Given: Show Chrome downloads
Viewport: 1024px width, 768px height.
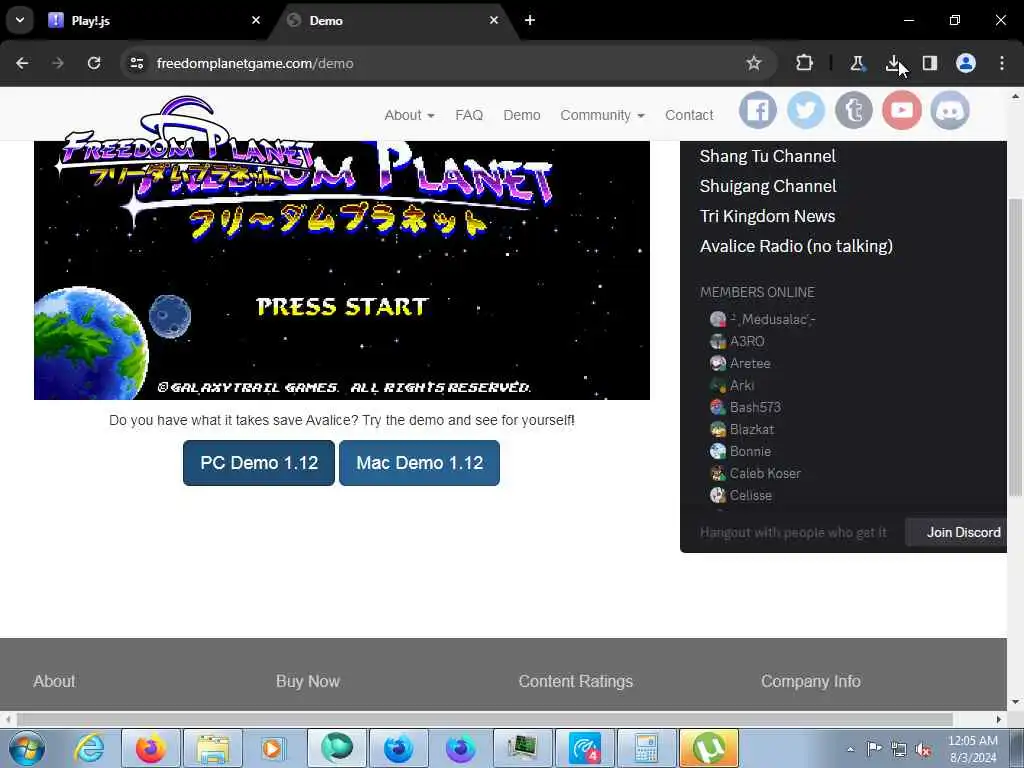Looking at the screenshot, I should pos(893,63).
